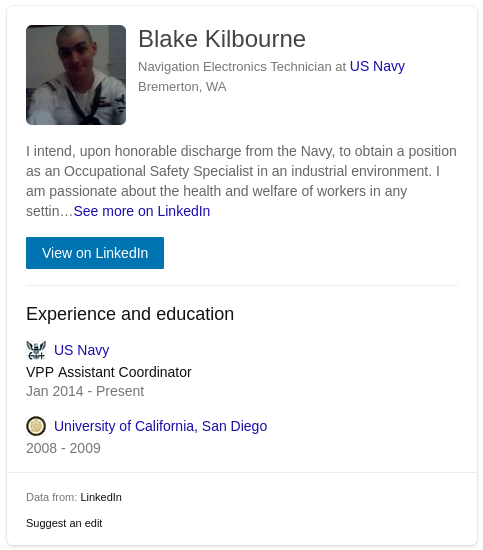
Task: Click the Experience and education heading
Action: pyautogui.click(x=130, y=314)
